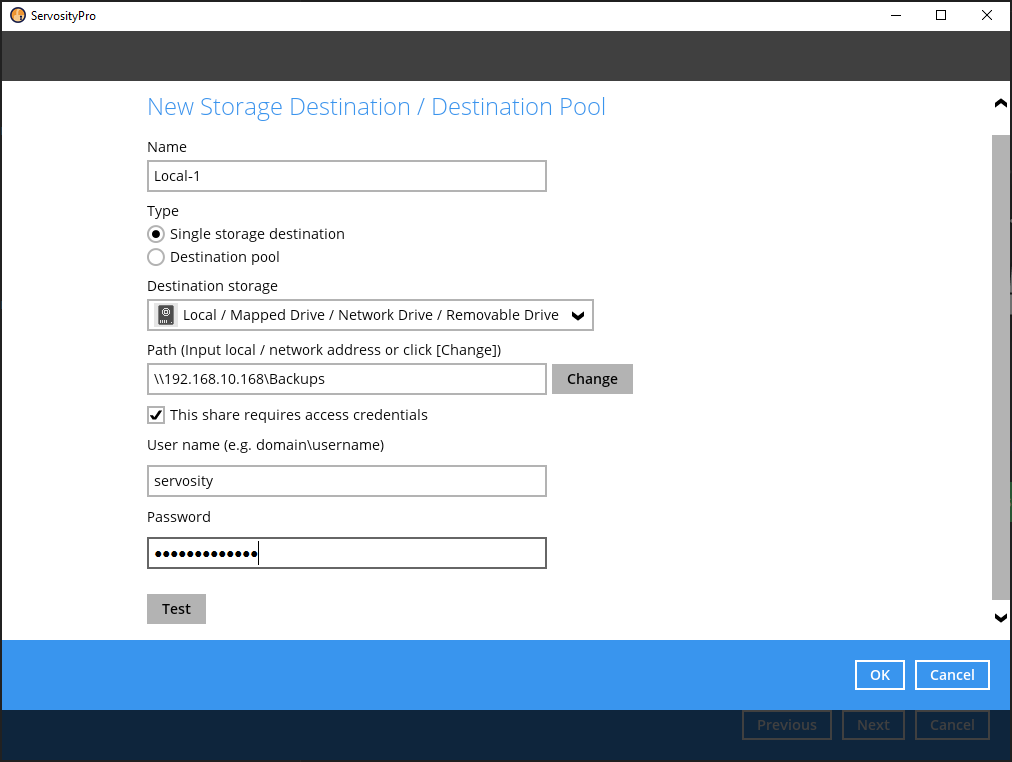Click the User name field showing servosity
Viewport: 1012px width, 762px height.
click(346, 480)
